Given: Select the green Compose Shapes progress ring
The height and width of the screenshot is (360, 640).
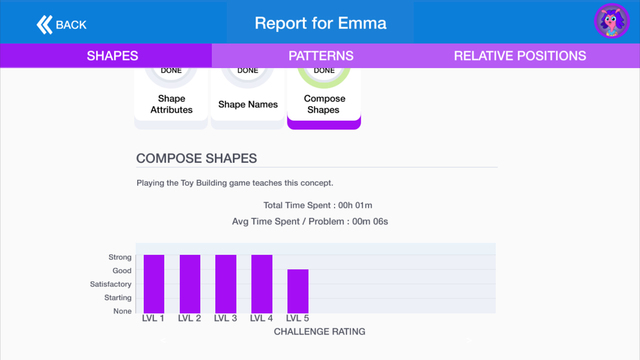Looking at the screenshot, I should (x=324, y=77).
